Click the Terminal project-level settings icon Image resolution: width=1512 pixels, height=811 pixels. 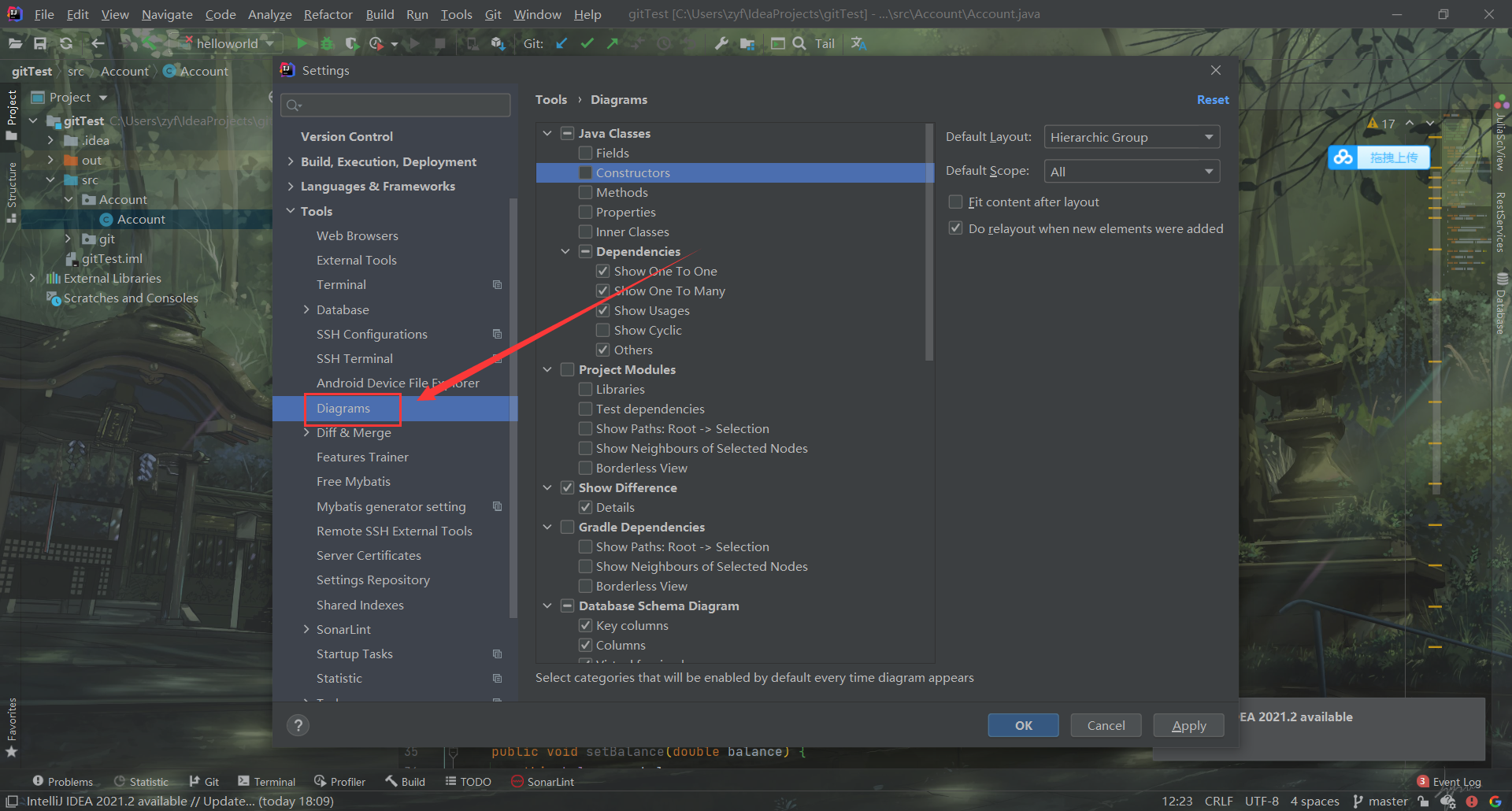tap(497, 284)
